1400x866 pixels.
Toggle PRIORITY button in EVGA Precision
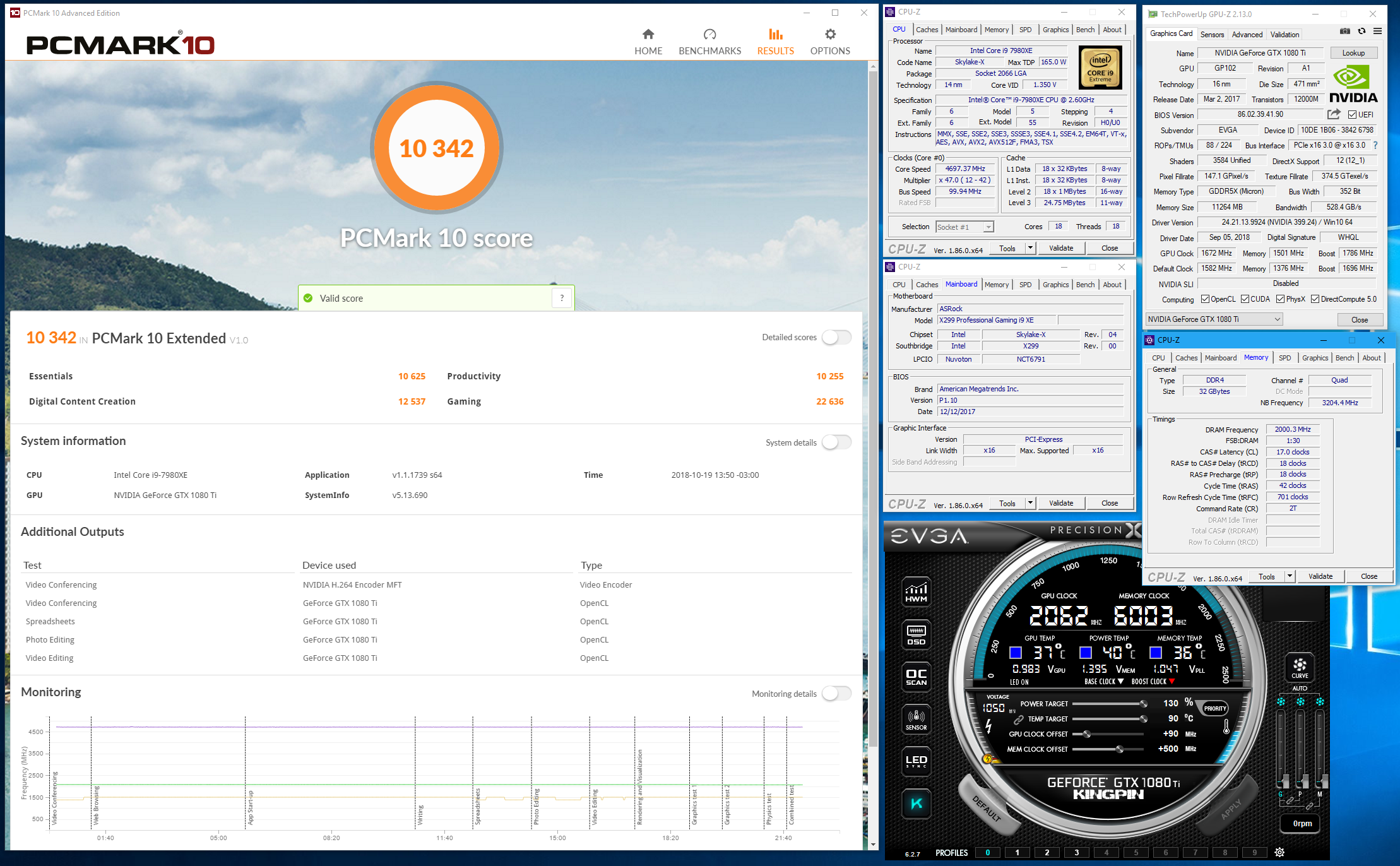pos(1214,708)
